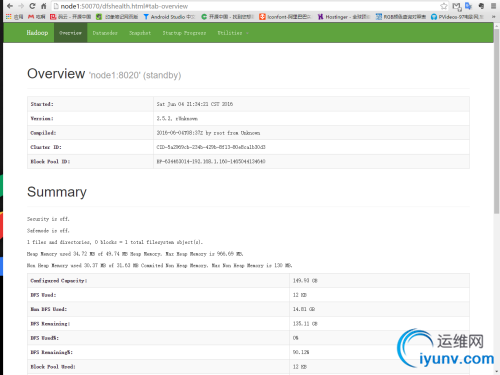Reload the dfshealth page
The width and height of the screenshot is (500, 375).
[x=32, y=6]
